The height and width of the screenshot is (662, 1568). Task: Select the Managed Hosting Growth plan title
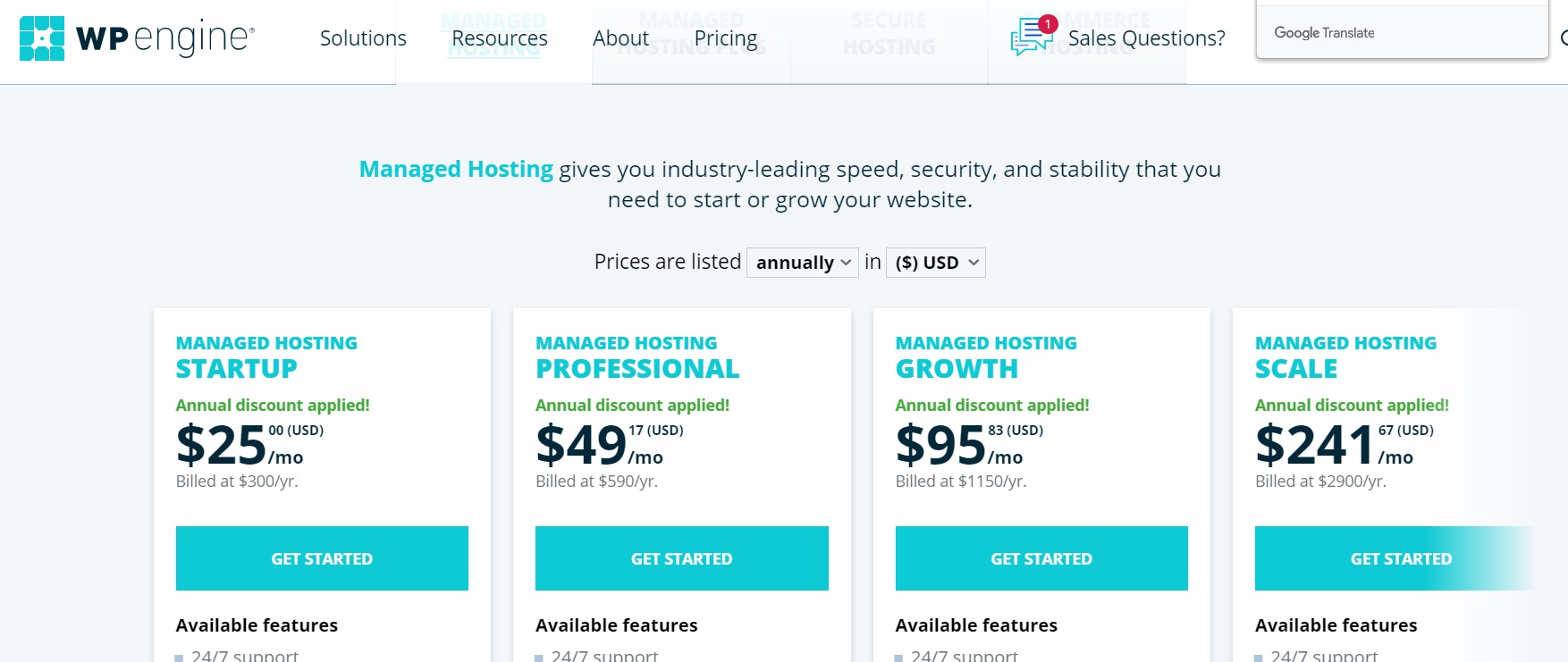point(986,356)
